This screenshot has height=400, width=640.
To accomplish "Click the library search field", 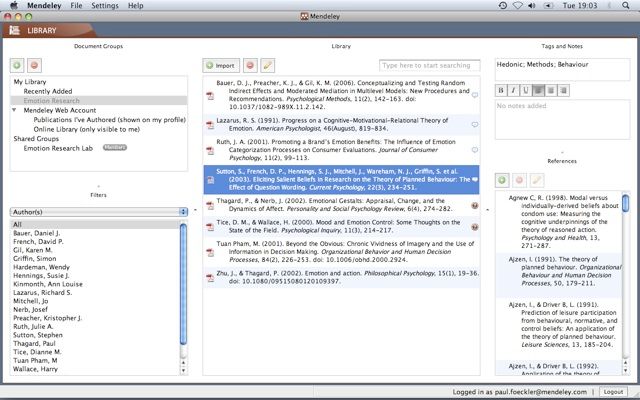I will click(x=432, y=64).
